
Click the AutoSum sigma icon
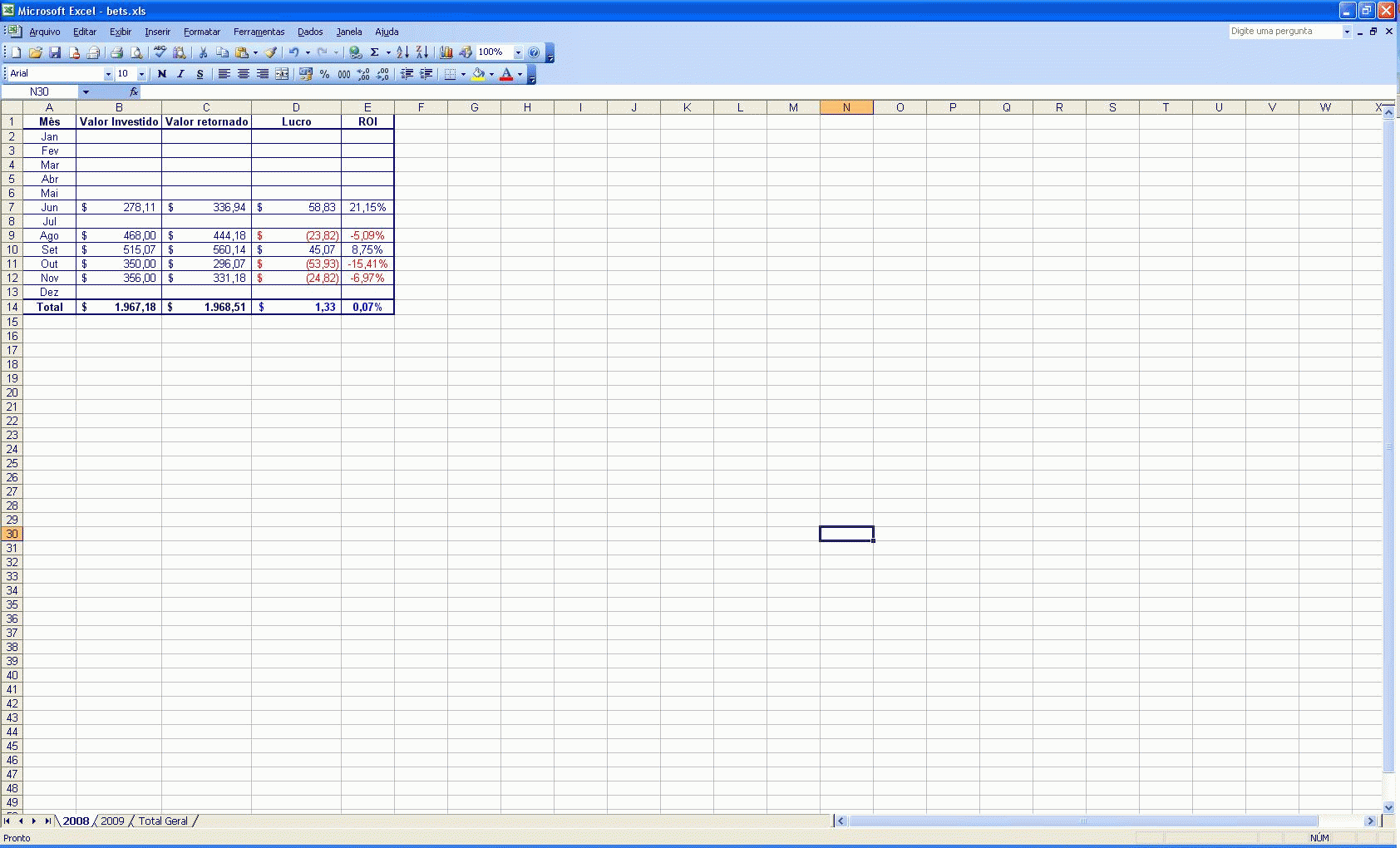click(375, 52)
